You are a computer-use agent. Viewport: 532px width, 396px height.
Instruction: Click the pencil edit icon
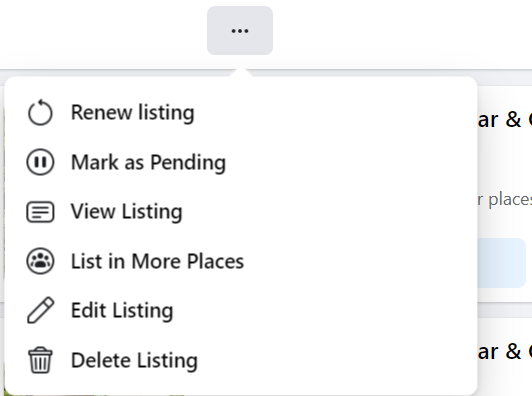[x=40, y=310]
